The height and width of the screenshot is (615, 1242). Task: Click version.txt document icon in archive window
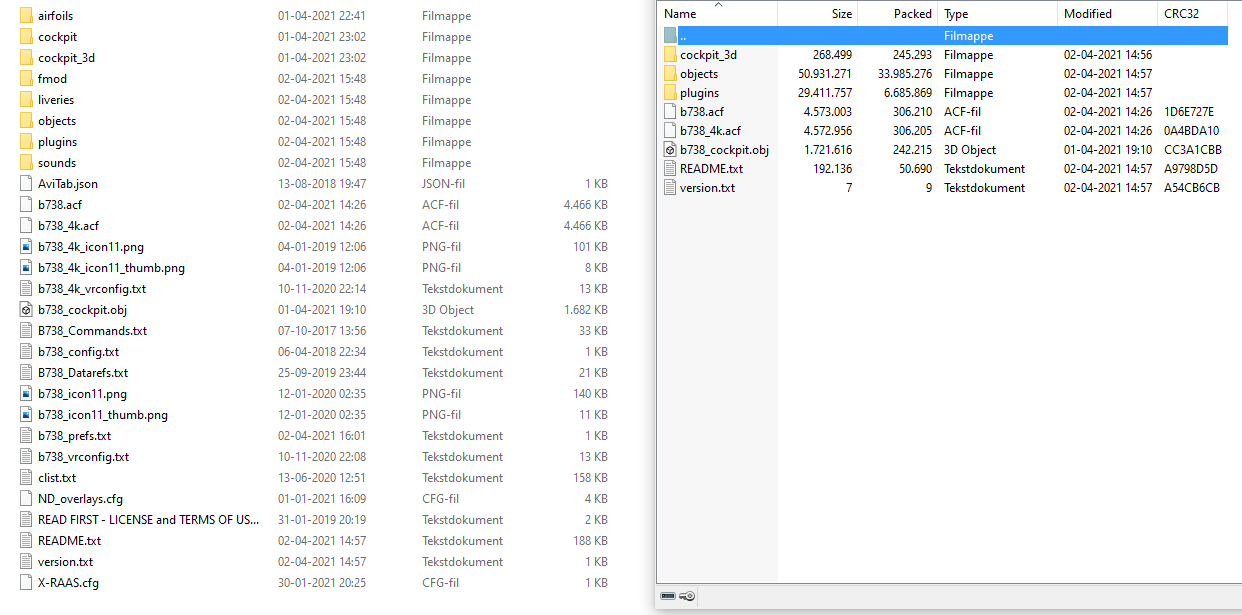[670, 188]
